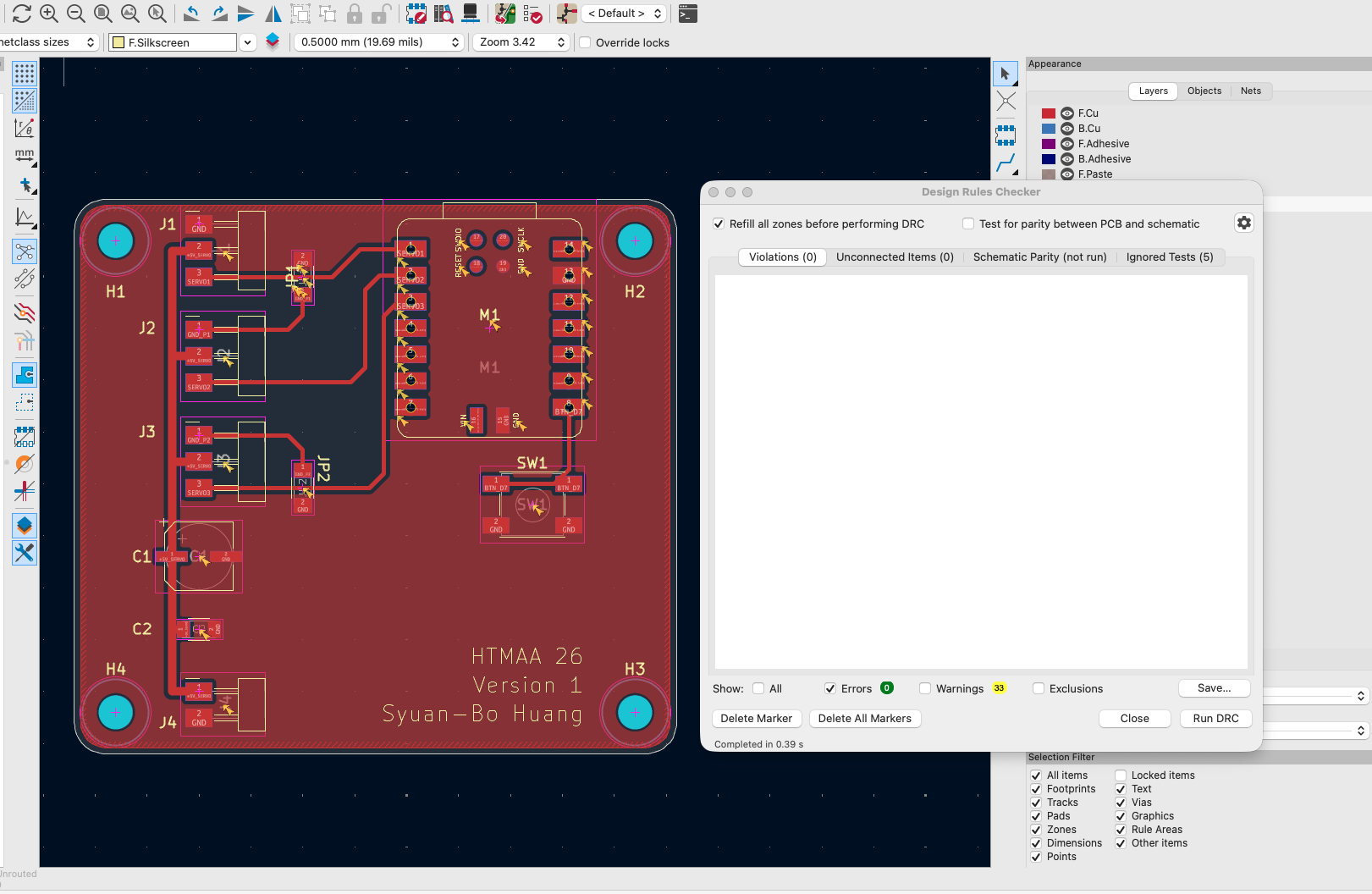Switch to Schematic Parity (not run) tab
The width and height of the screenshot is (1372, 894).
point(1039,257)
